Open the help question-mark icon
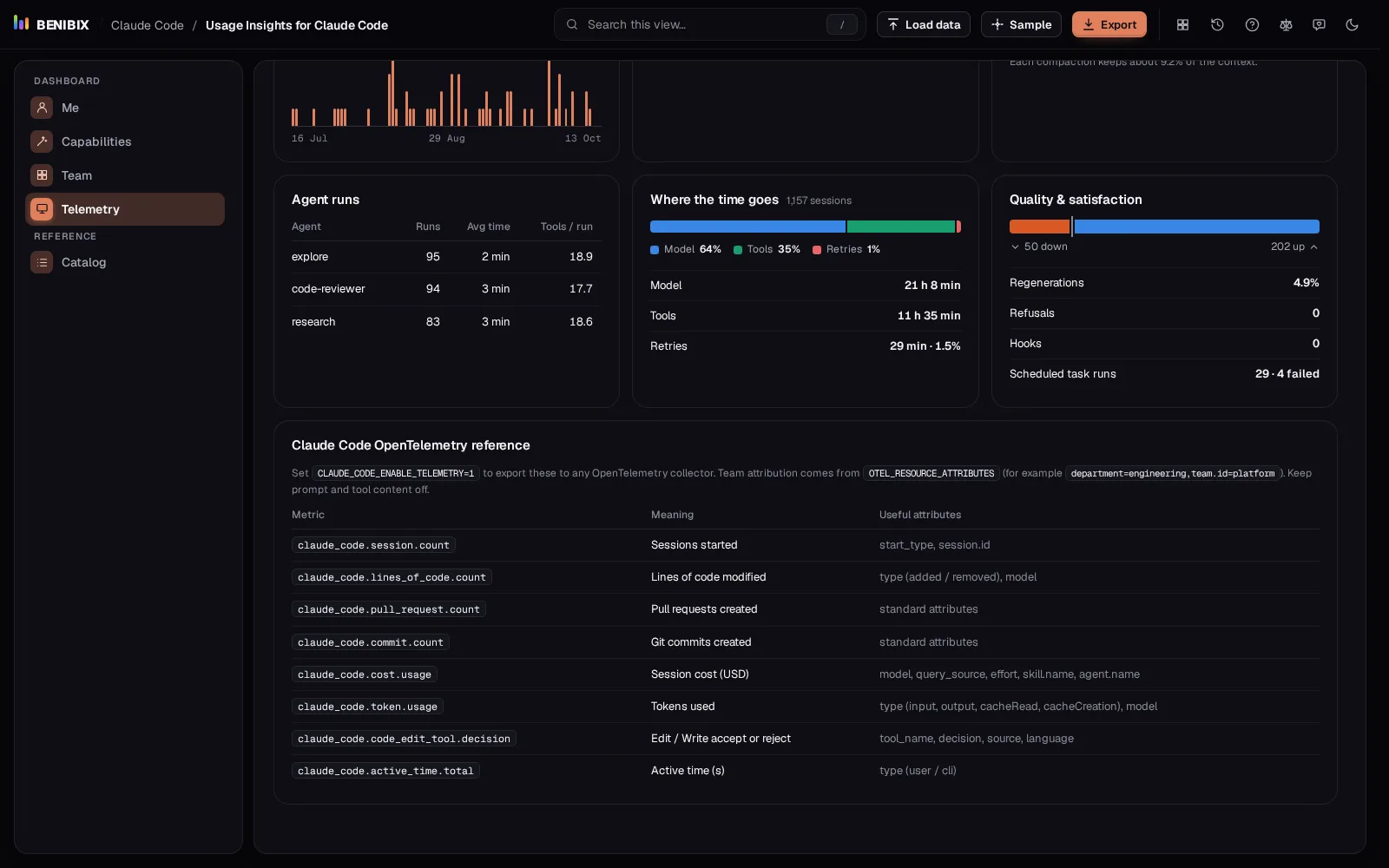1389x868 pixels. (1252, 25)
